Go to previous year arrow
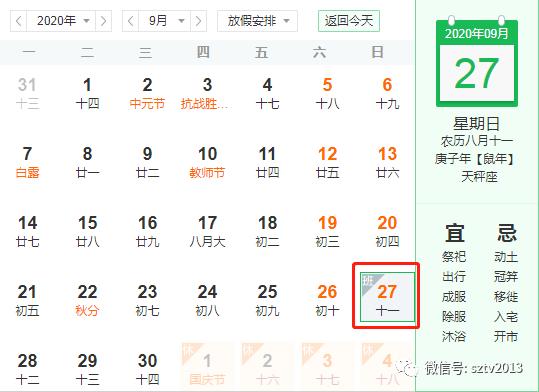 (x=19, y=21)
